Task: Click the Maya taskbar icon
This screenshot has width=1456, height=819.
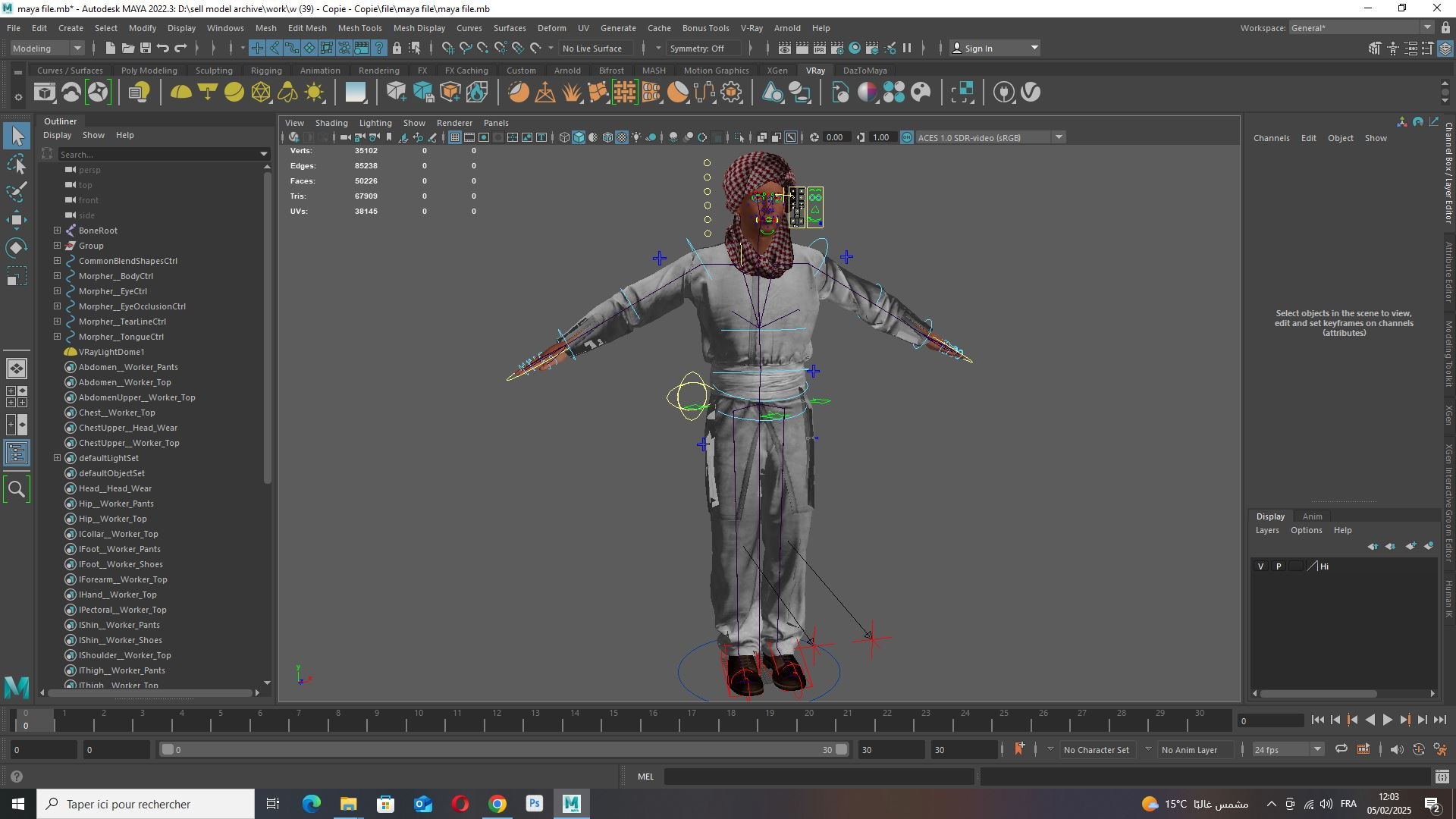Action: (572, 804)
